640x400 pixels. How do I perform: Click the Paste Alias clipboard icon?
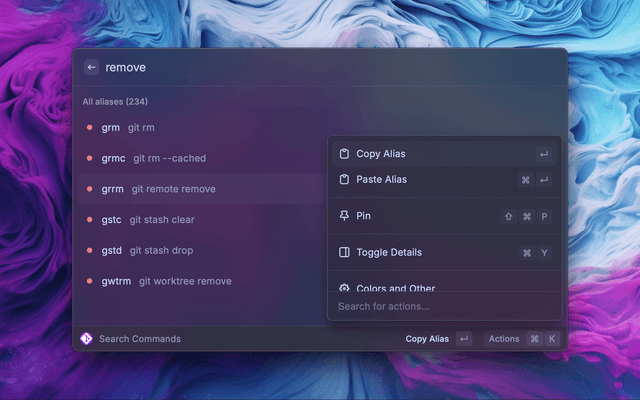tap(344, 180)
